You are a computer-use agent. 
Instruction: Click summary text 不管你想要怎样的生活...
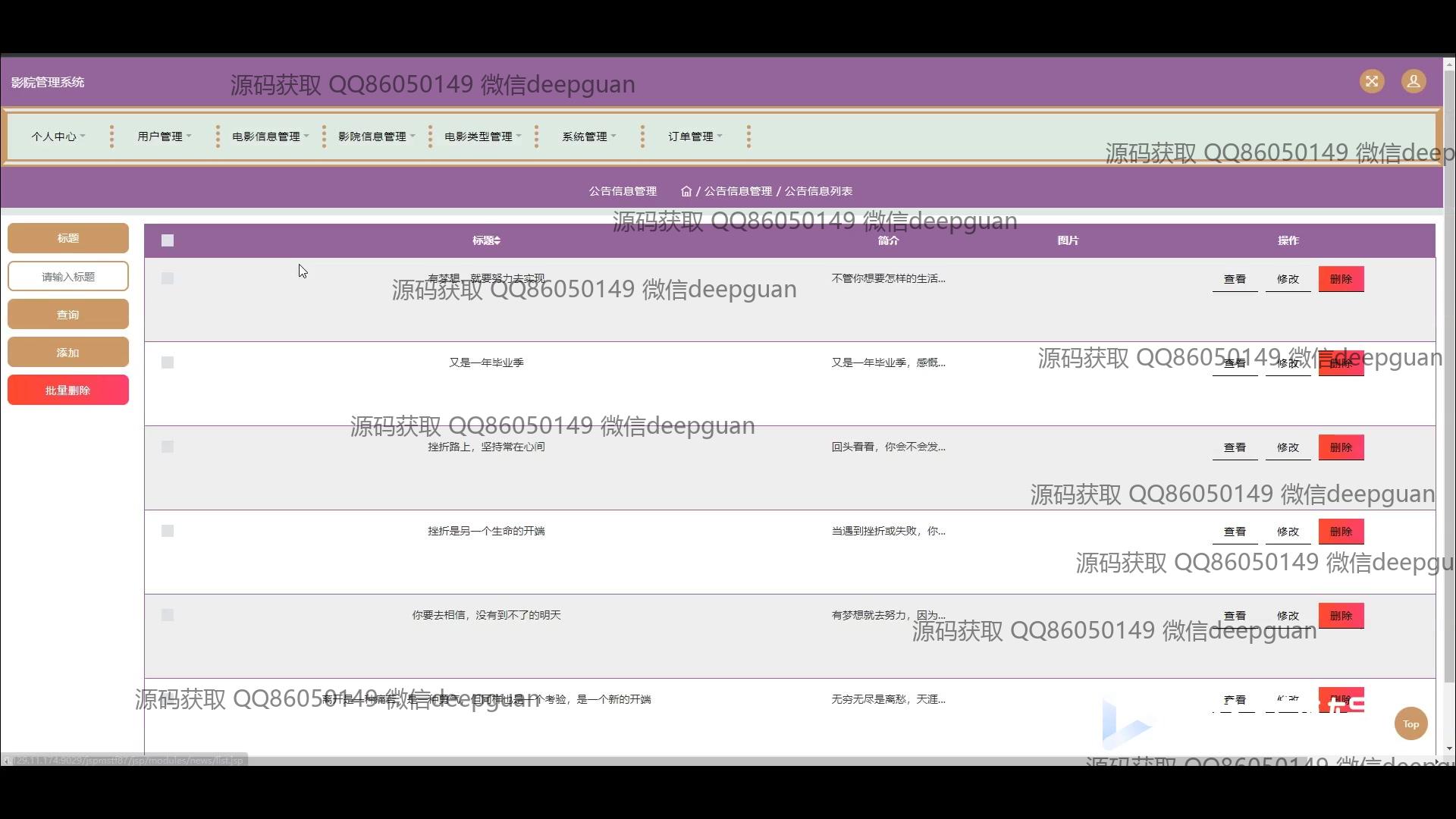pyautogui.click(x=888, y=278)
